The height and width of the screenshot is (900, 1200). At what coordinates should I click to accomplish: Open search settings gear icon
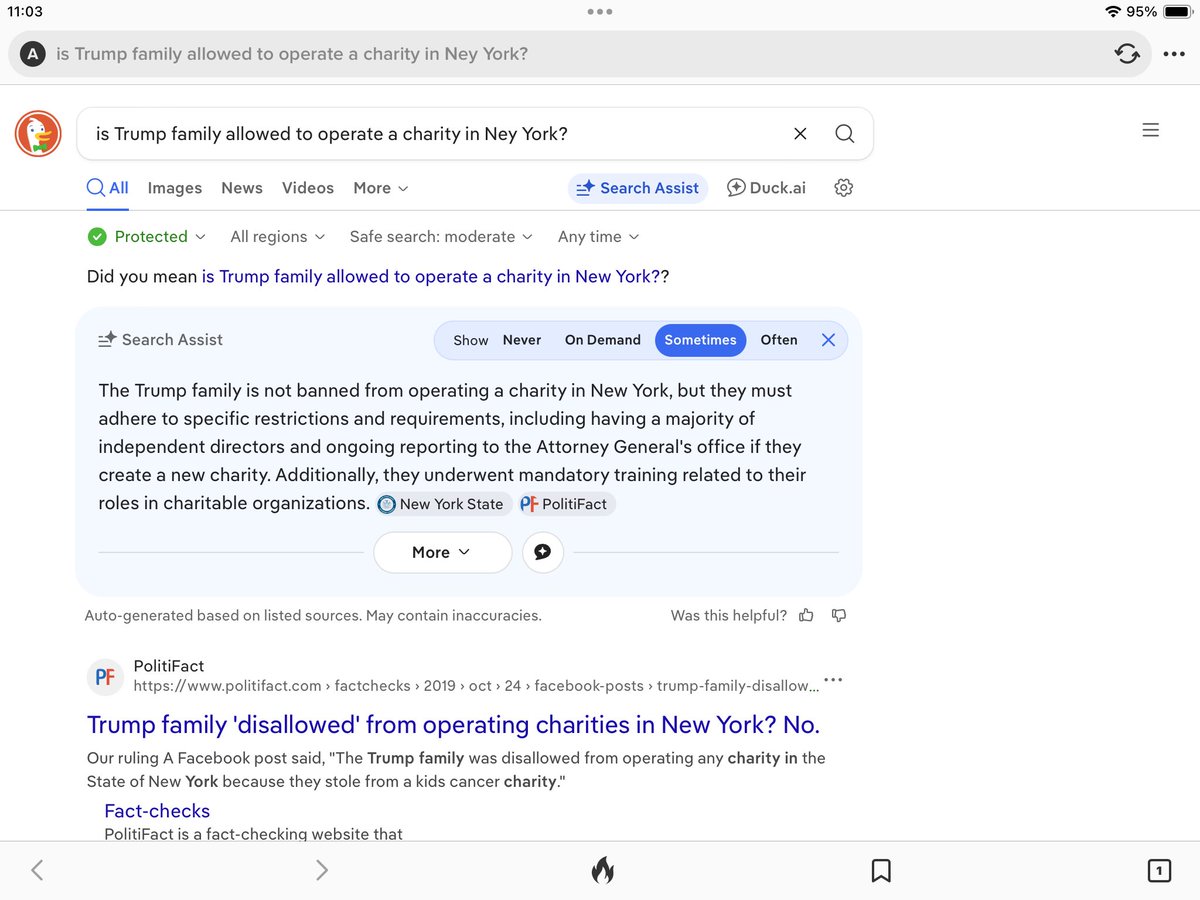point(843,188)
